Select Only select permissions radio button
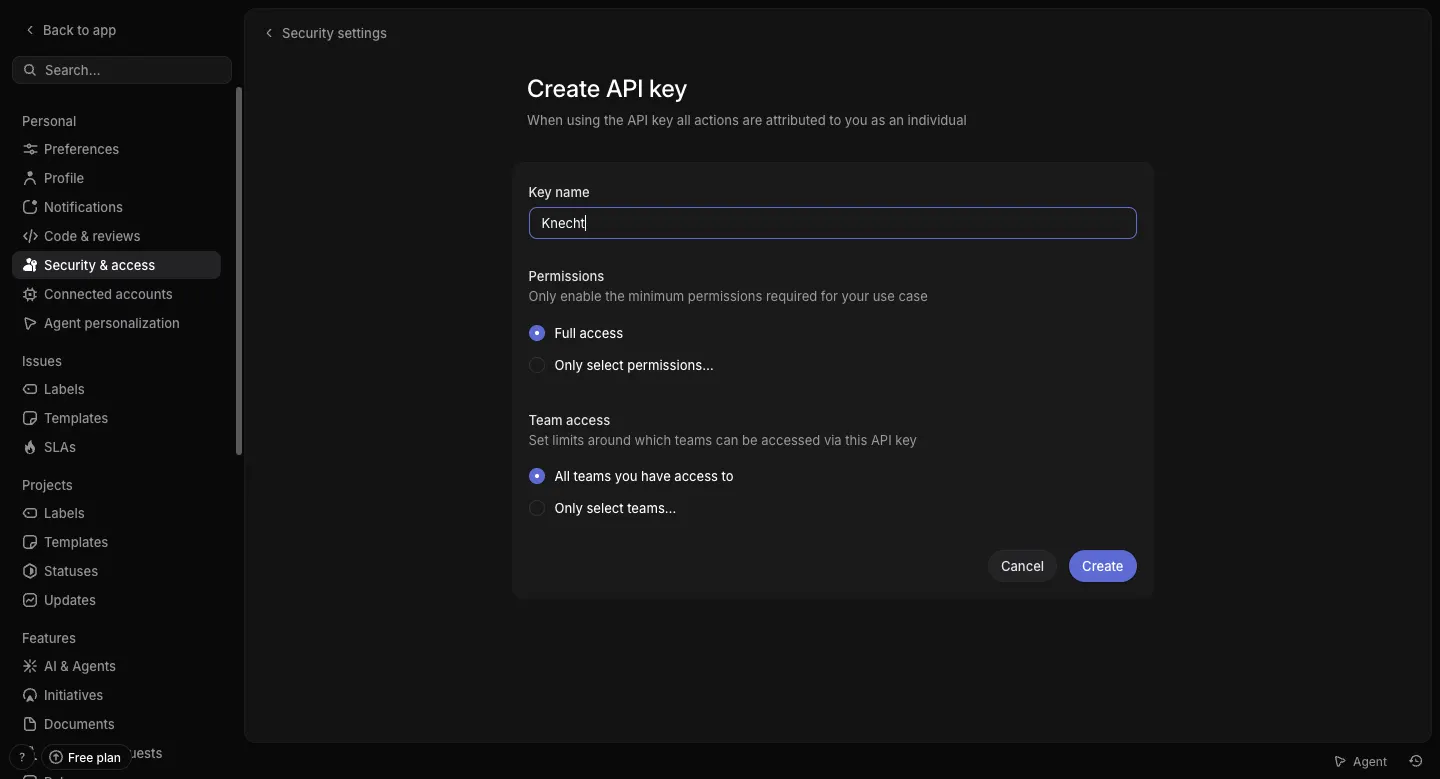This screenshot has width=1440, height=779. [x=537, y=365]
